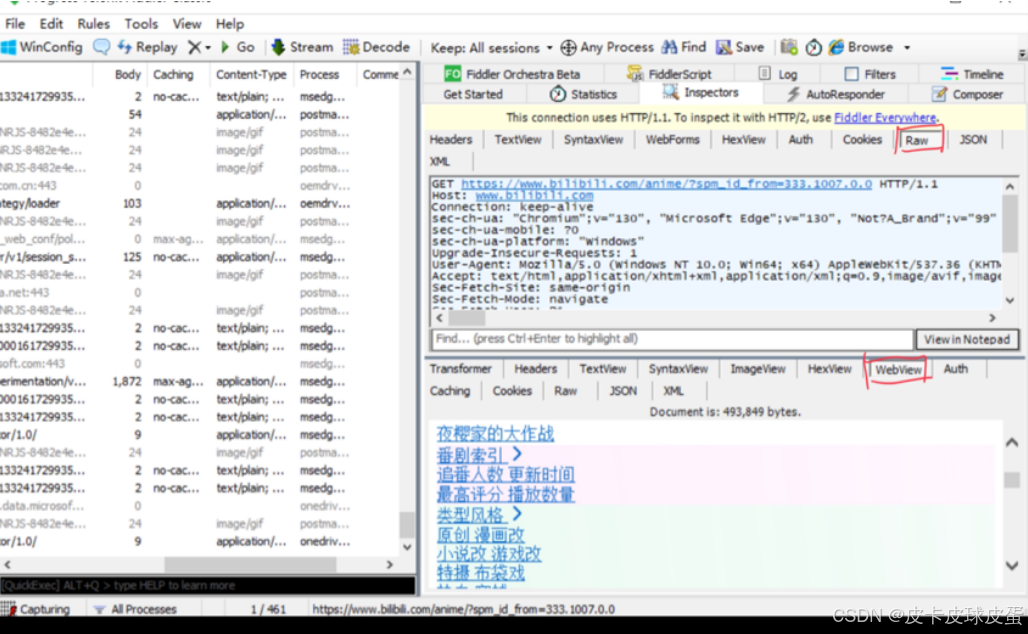Open the Filters tab
Screen dimensions: 1028x634
point(870,74)
